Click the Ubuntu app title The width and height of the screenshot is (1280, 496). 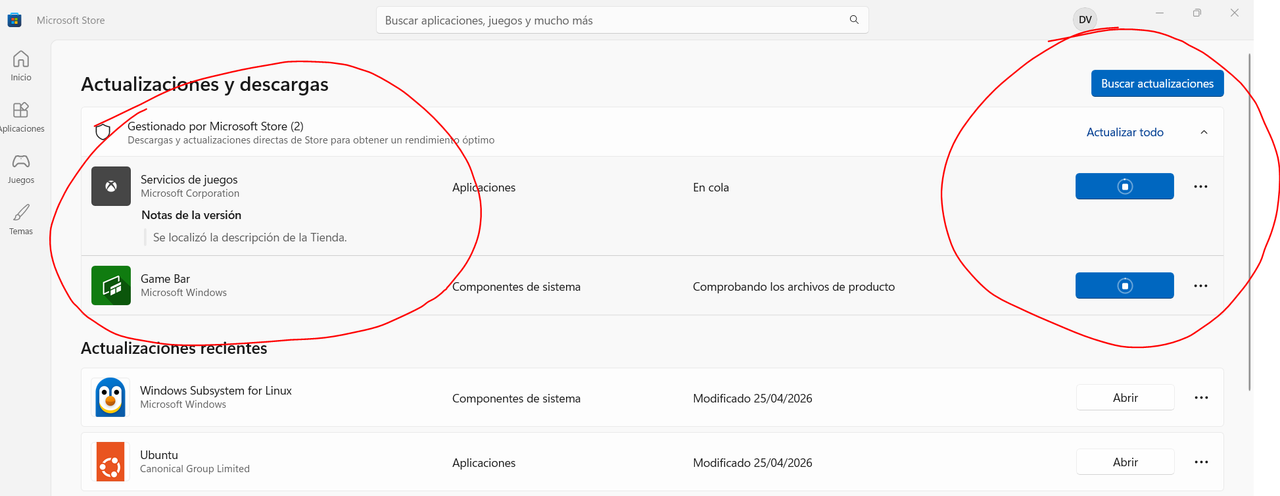pos(159,454)
